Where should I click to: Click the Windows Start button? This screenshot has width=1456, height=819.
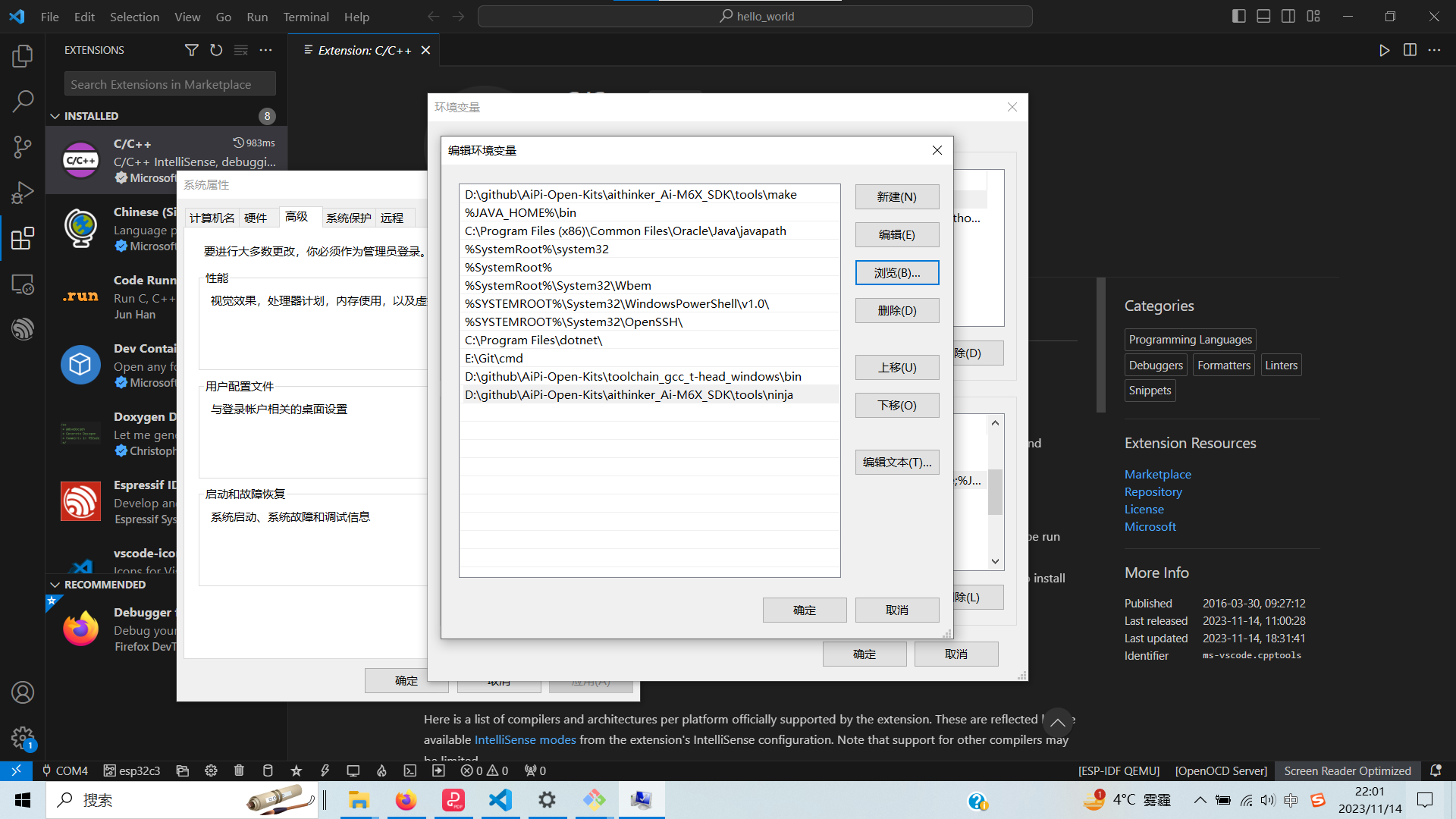pyautogui.click(x=23, y=800)
